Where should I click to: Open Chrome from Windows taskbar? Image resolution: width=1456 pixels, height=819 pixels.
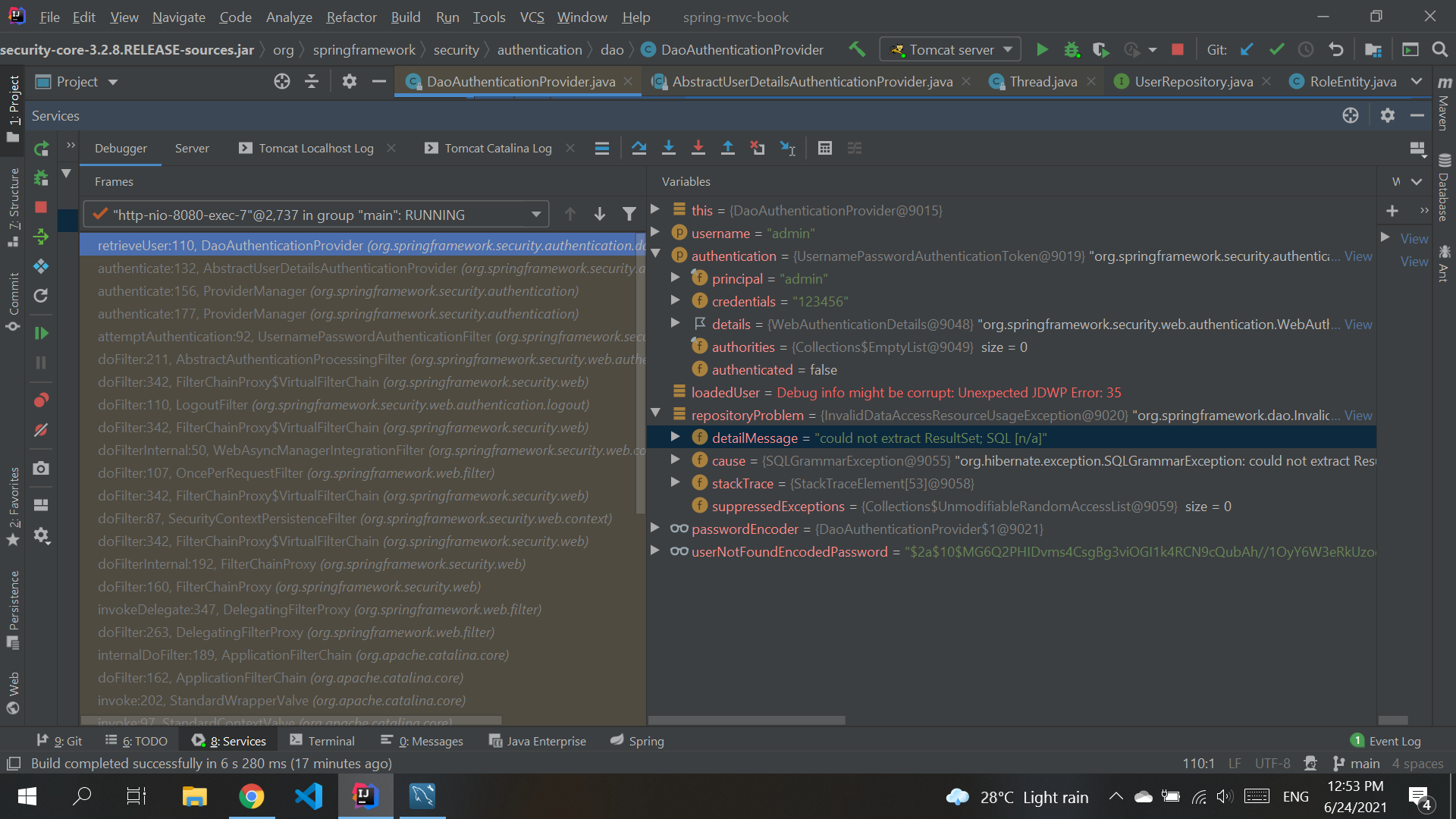(x=251, y=796)
